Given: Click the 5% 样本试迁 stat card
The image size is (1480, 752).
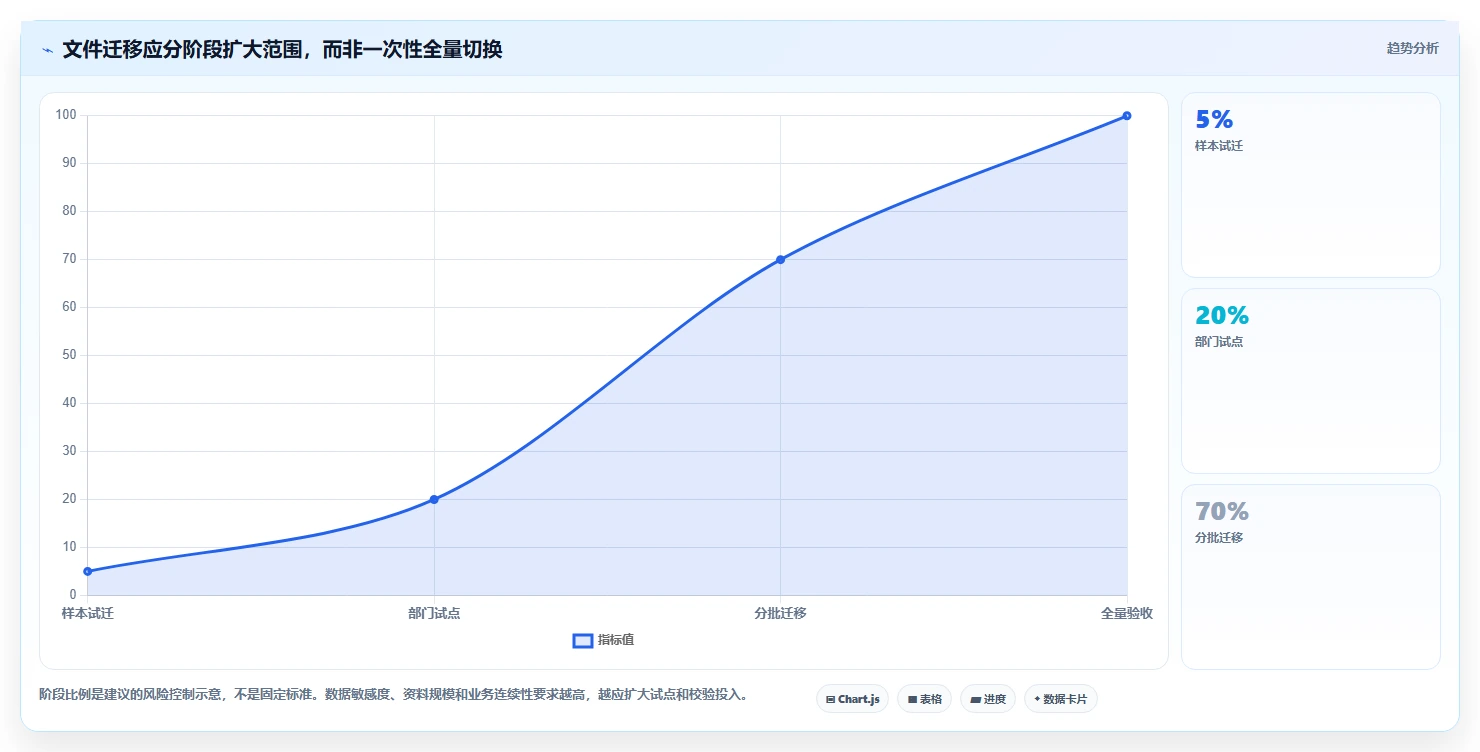Looking at the screenshot, I should pyautogui.click(x=1310, y=185).
